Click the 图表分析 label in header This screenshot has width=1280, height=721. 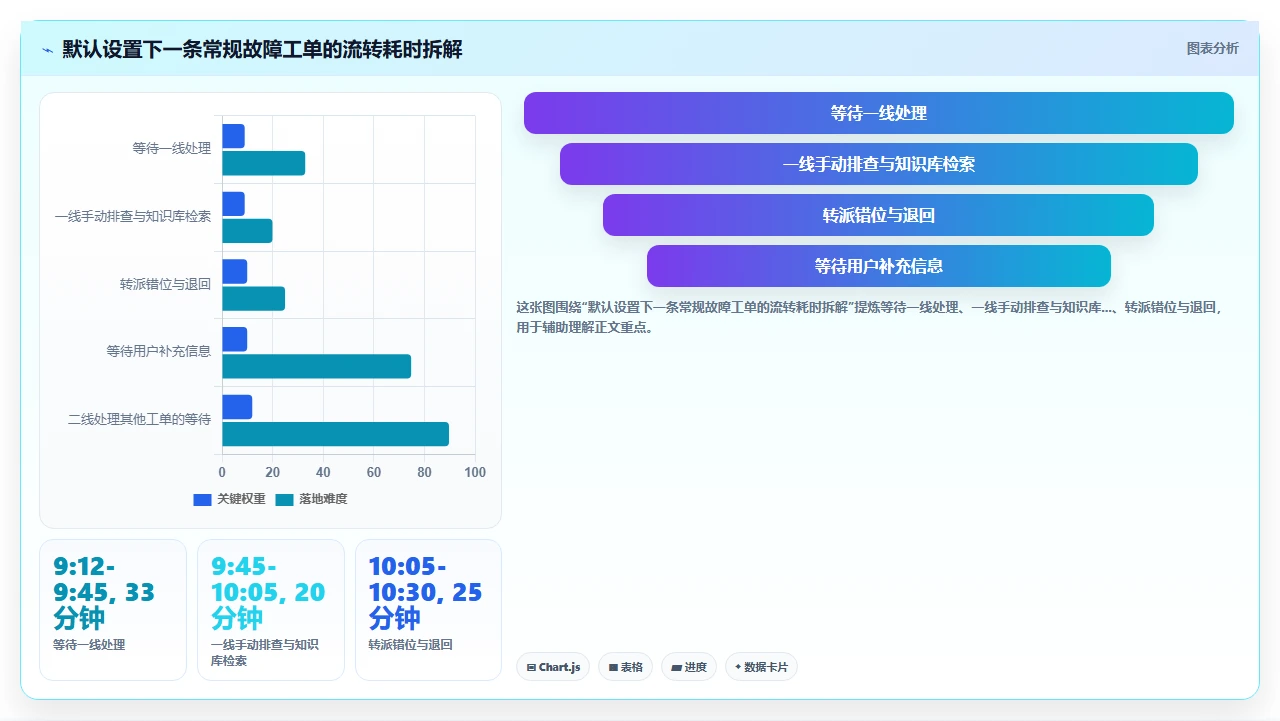1212,48
